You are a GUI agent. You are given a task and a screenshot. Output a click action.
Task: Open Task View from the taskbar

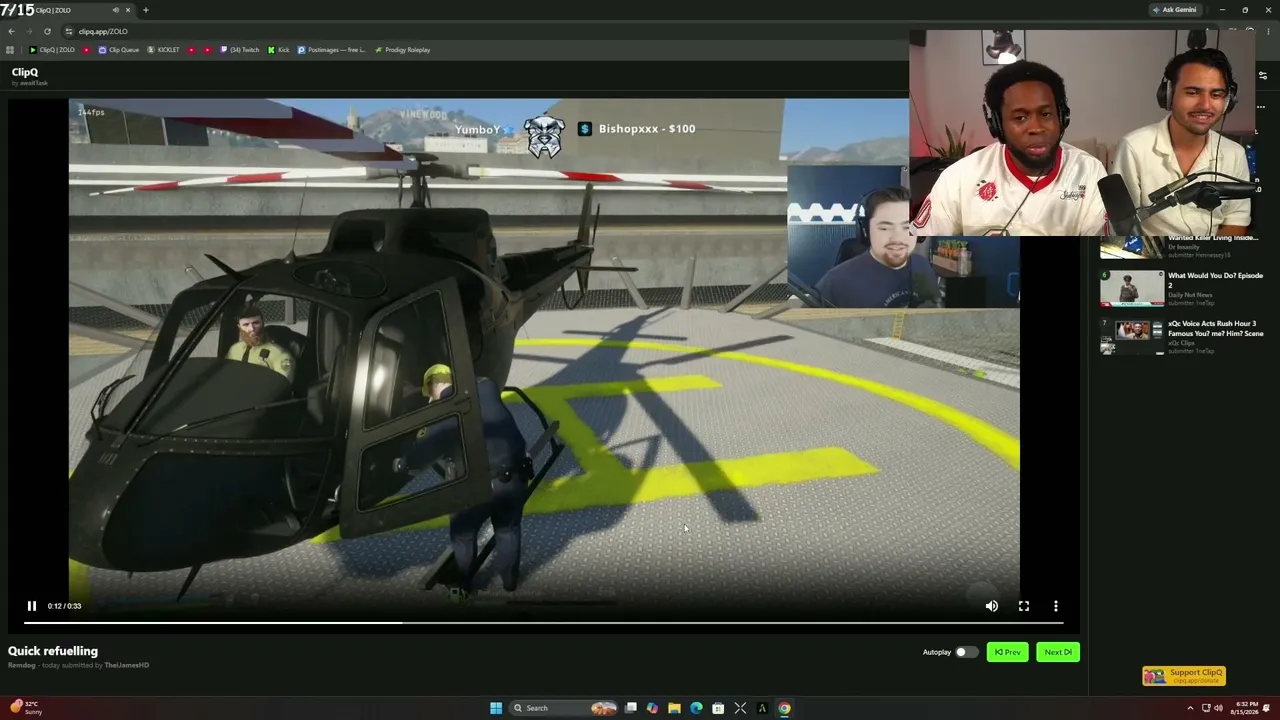pos(631,708)
